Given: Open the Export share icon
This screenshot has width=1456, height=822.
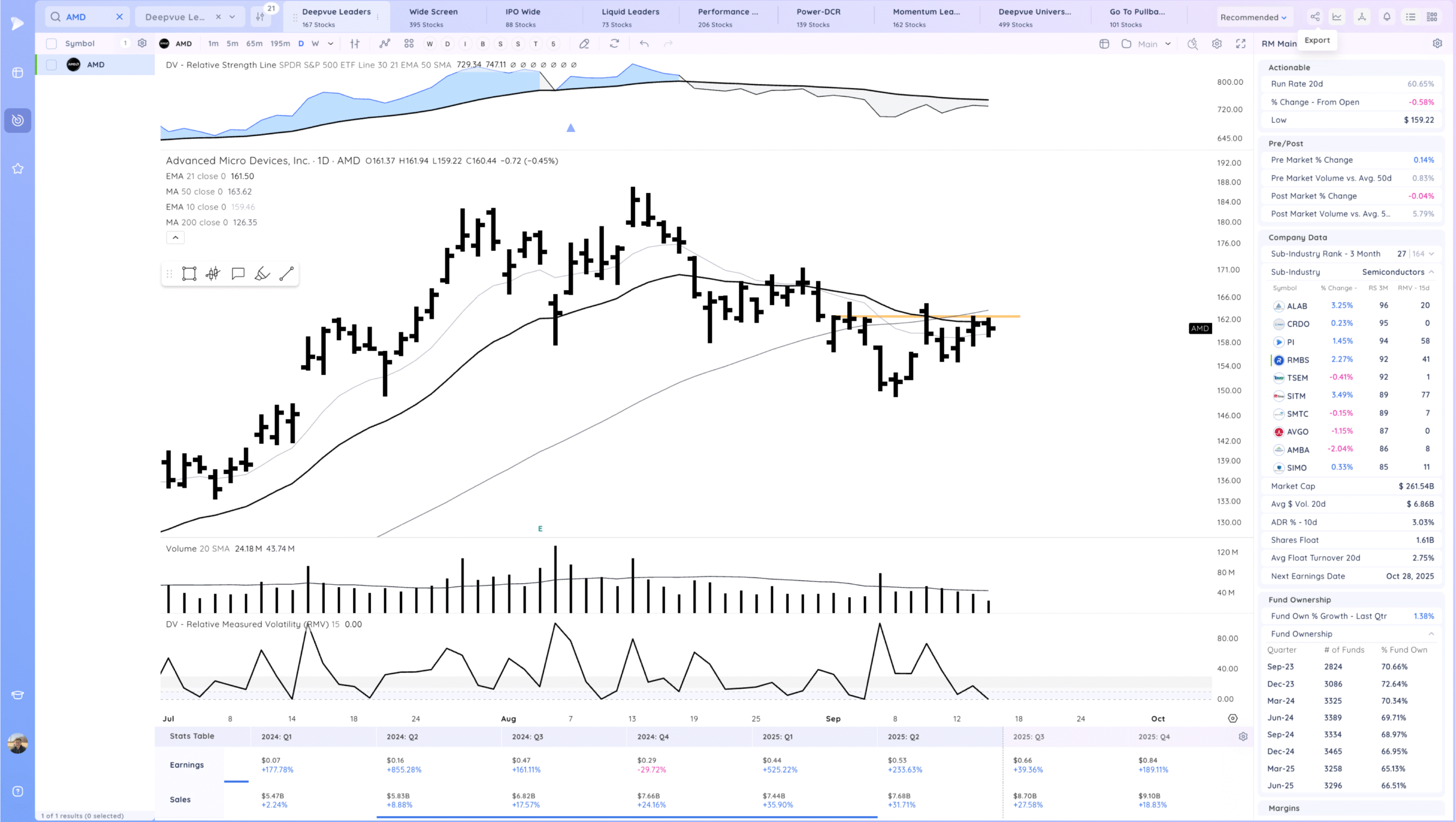Looking at the screenshot, I should (1315, 17).
